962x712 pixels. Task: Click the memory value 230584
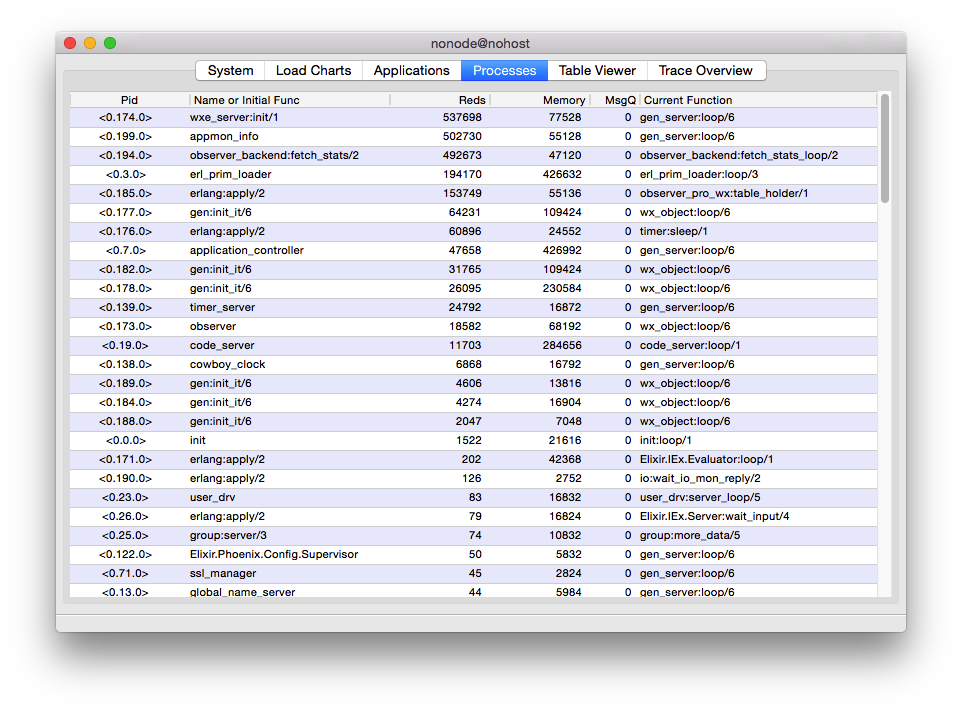pos(562,288)
